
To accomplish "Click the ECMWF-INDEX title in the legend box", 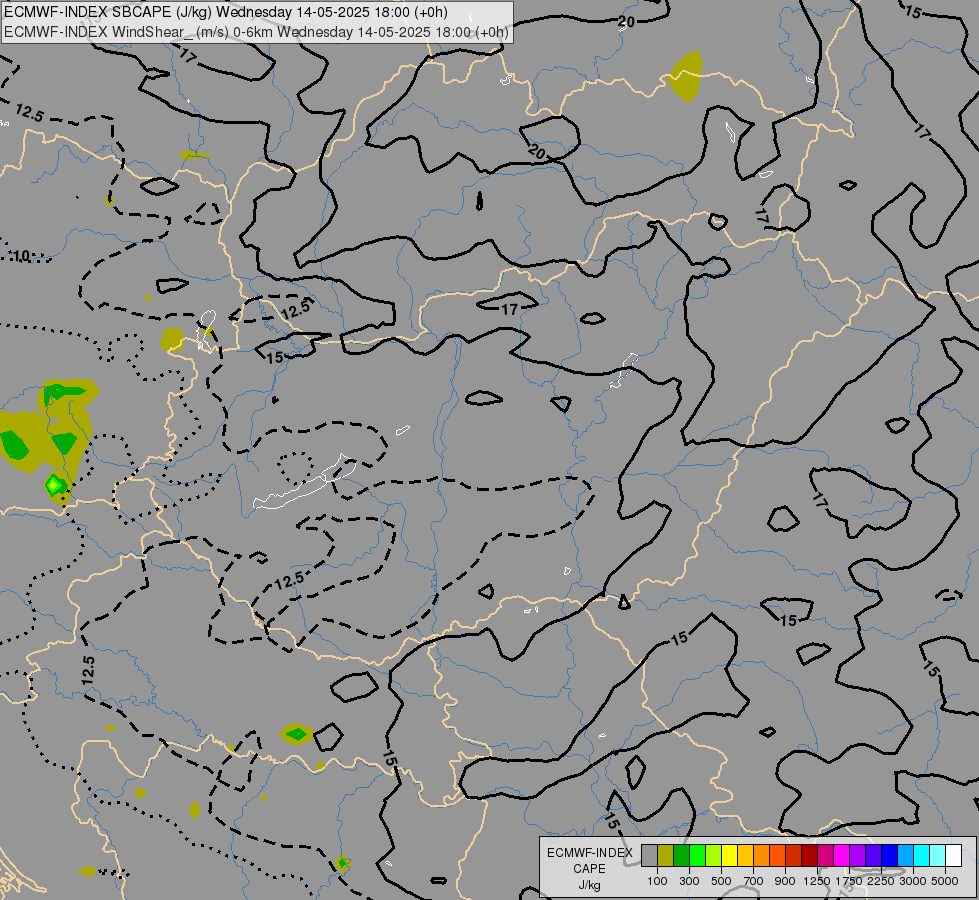I will 590,853.
